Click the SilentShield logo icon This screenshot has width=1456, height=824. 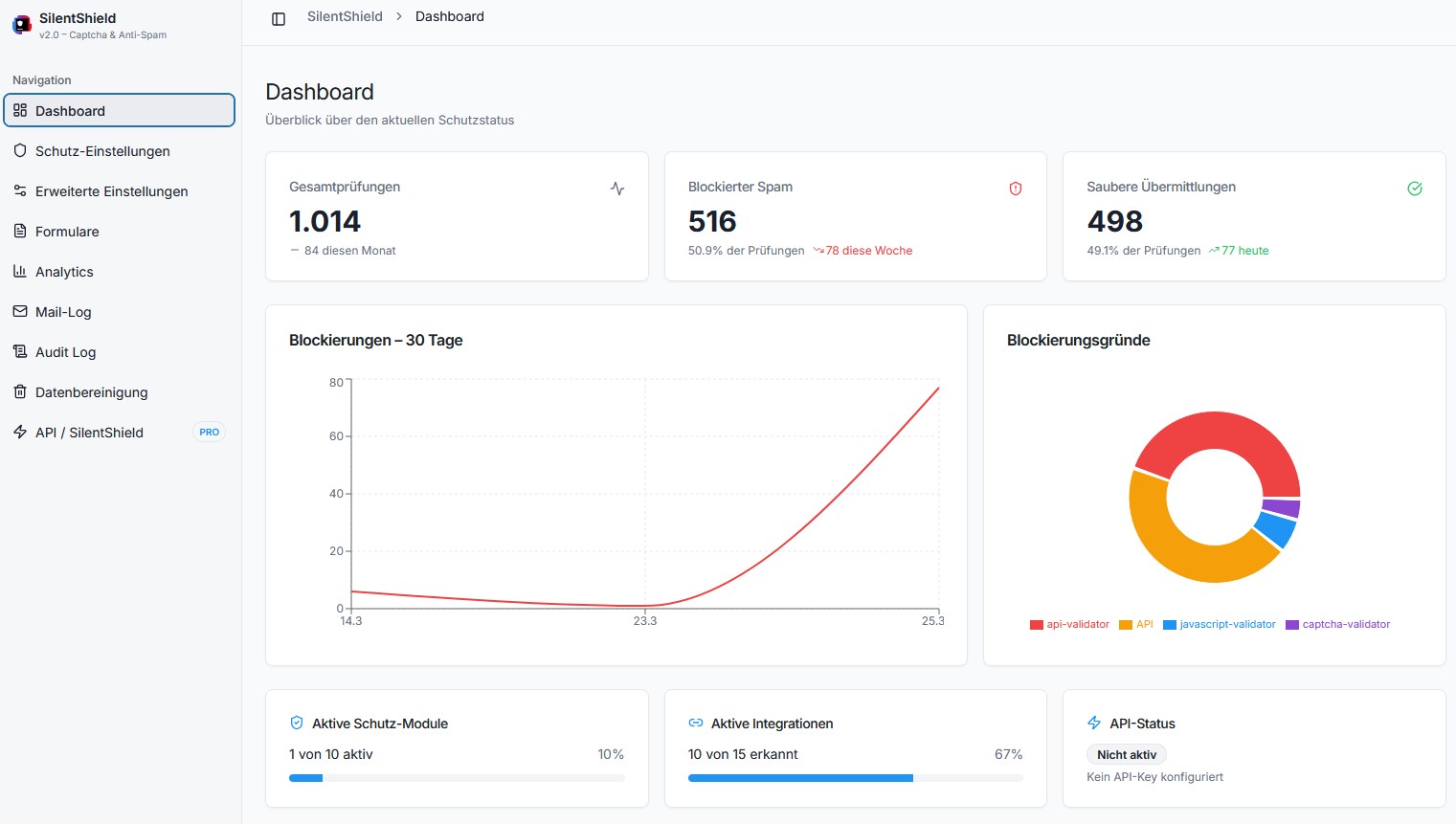(x=21, y=25)
